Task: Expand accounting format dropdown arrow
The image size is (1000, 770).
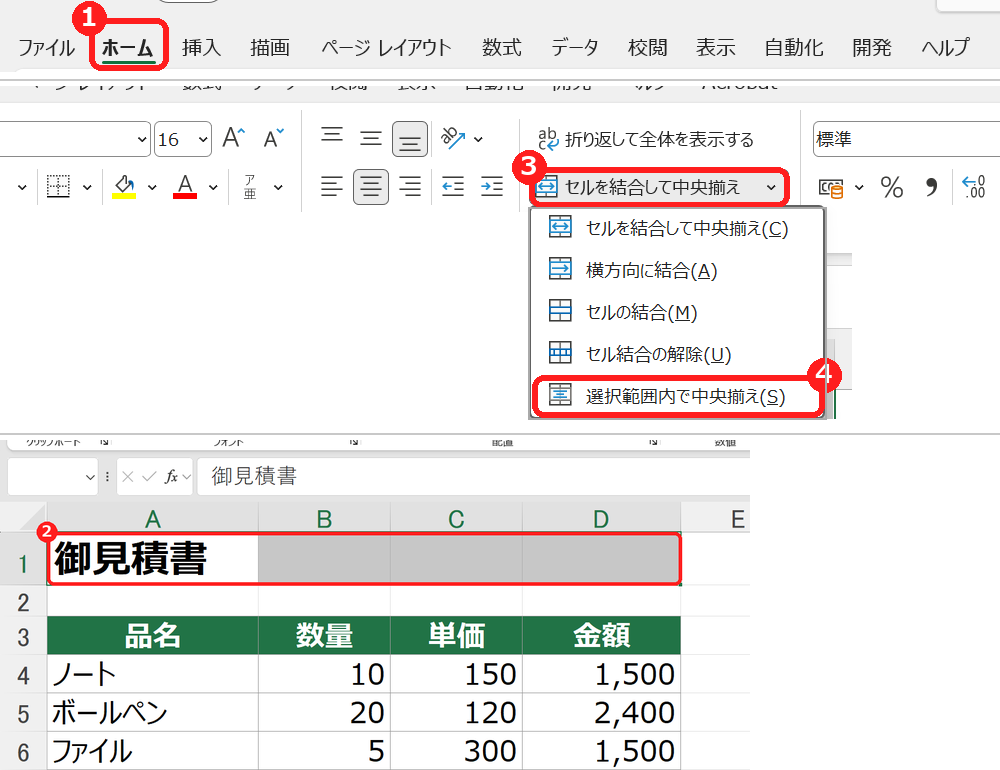Action: (x=859, y=188)
